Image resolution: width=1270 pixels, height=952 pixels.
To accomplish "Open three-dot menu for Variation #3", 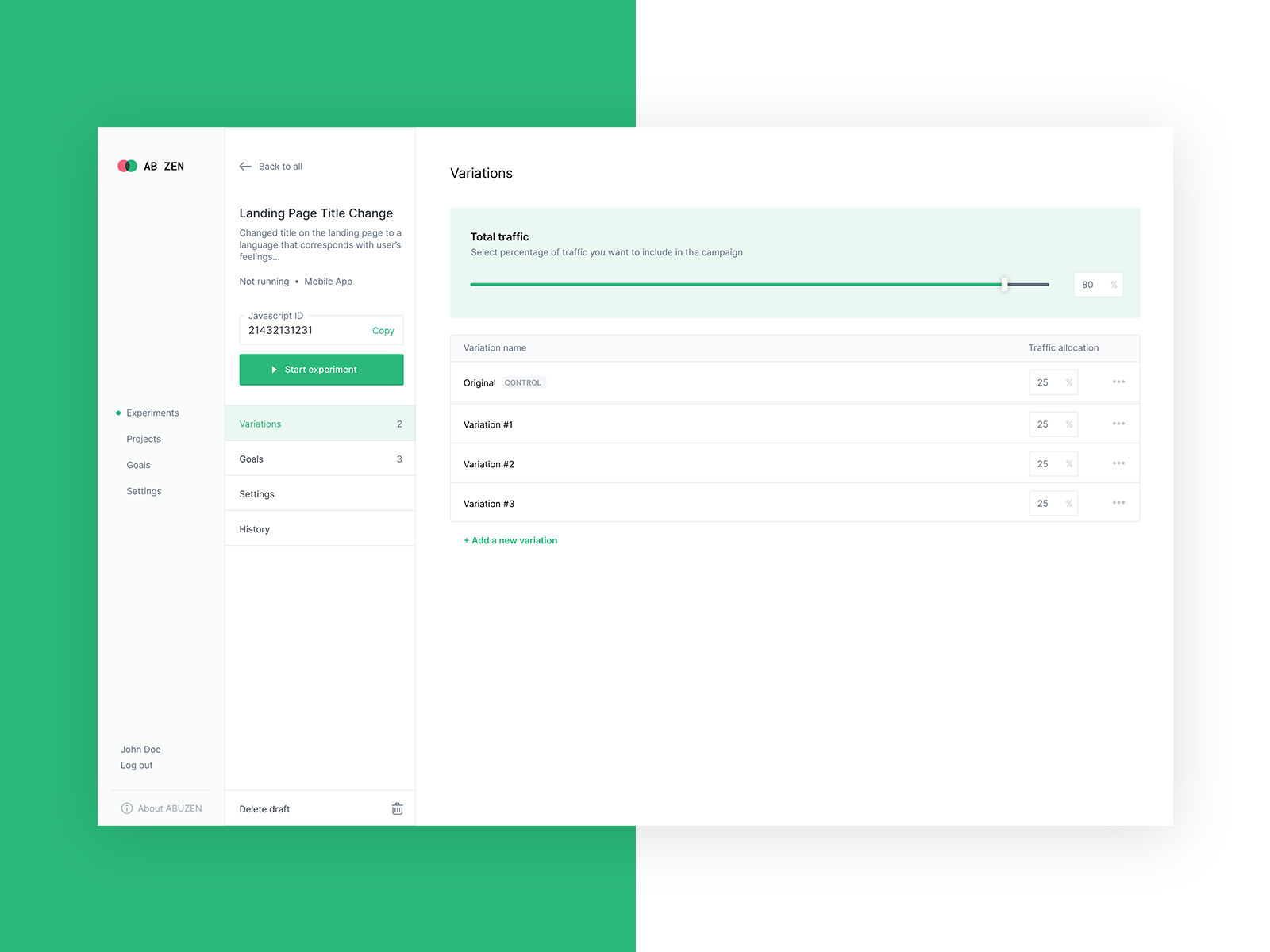I will tap(1118, 503).
